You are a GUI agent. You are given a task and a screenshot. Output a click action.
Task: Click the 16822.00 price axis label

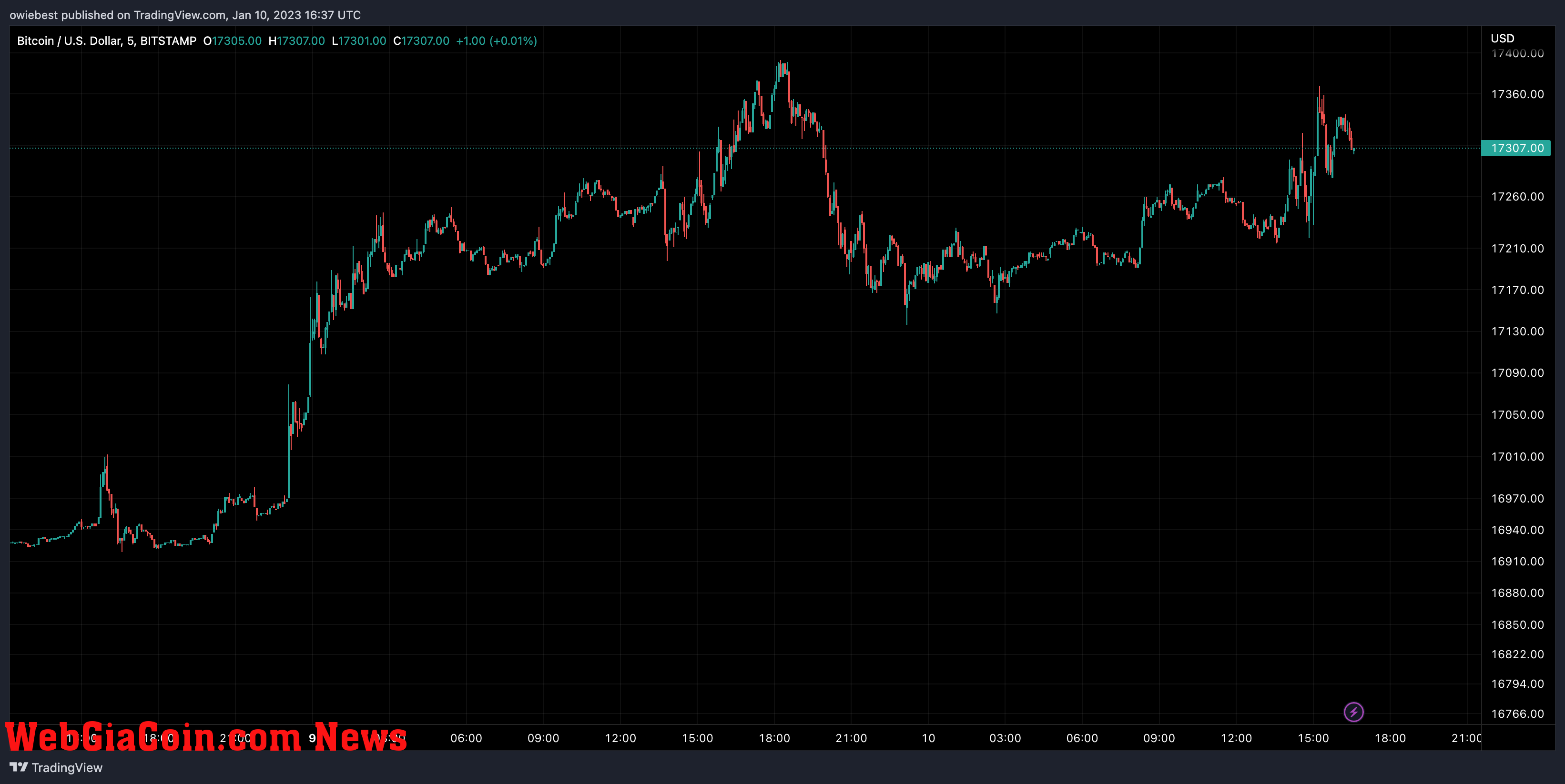(1517, 654)
